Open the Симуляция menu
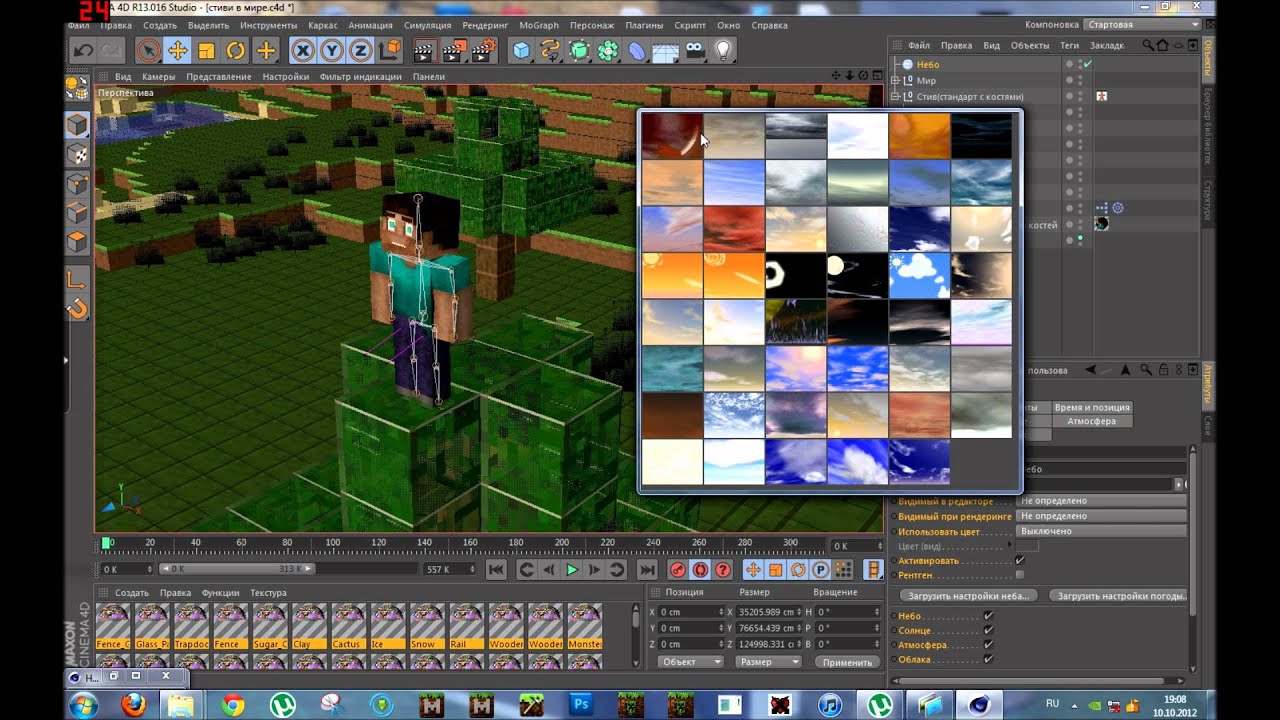This screenshot has width=1280, height=720. (x=427, y=25)
